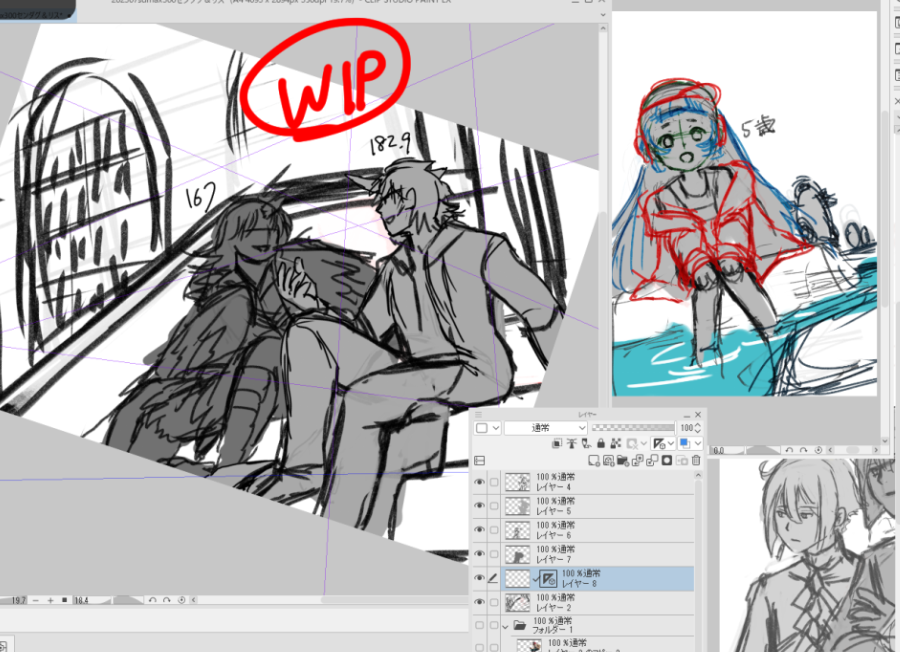This screenshot has width=900, height=652.
Task: Merge with layer below icon
Action: point(652,460)
